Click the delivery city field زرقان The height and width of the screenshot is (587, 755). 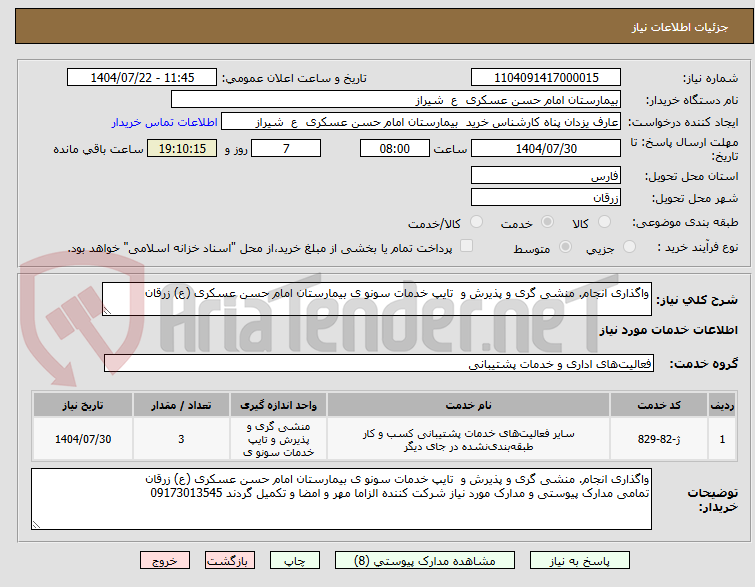coord(546,197)
